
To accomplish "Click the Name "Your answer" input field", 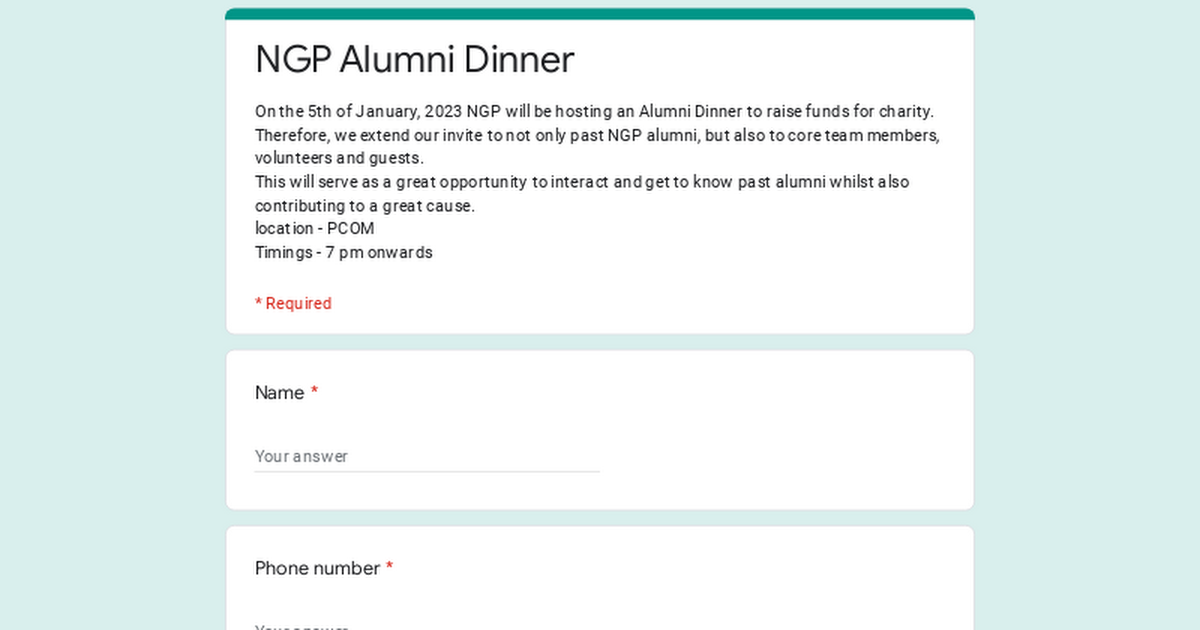I will [427, 456].
